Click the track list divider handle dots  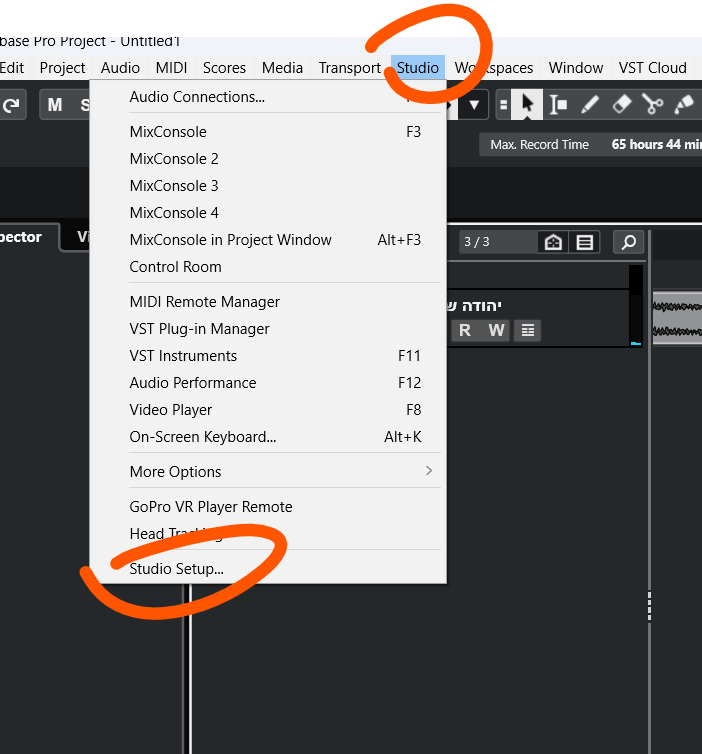tap(649, 606)
